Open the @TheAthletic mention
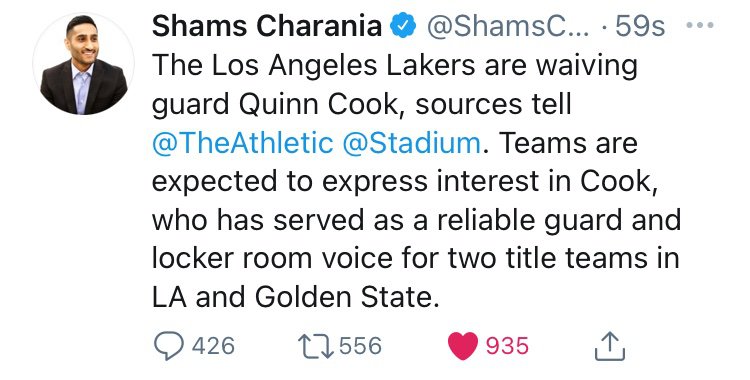The image size is (750, 380). click(243, 143)
